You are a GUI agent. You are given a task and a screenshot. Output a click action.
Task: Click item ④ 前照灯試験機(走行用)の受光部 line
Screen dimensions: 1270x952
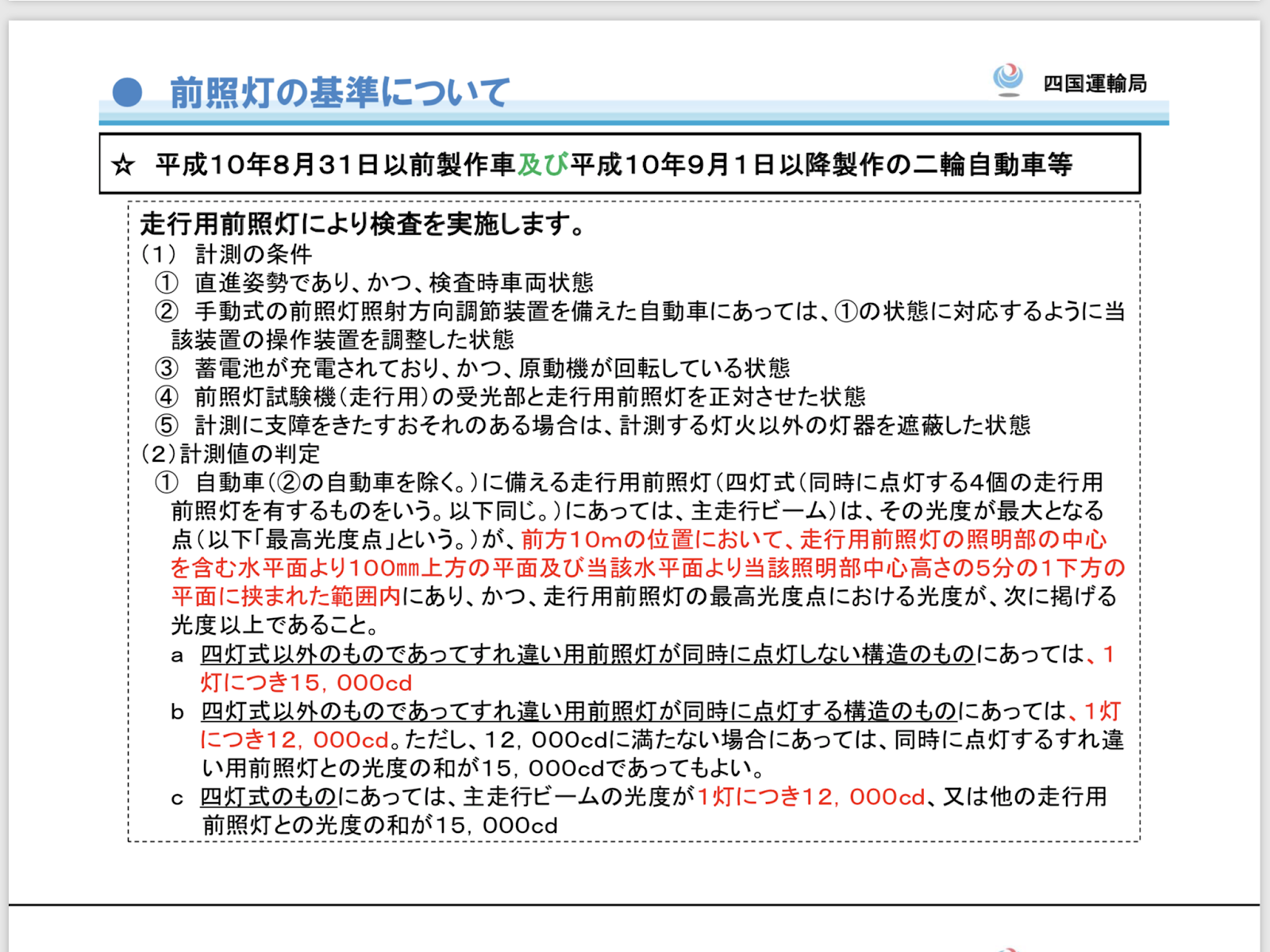pyautogui.click(x=510, y=397)
